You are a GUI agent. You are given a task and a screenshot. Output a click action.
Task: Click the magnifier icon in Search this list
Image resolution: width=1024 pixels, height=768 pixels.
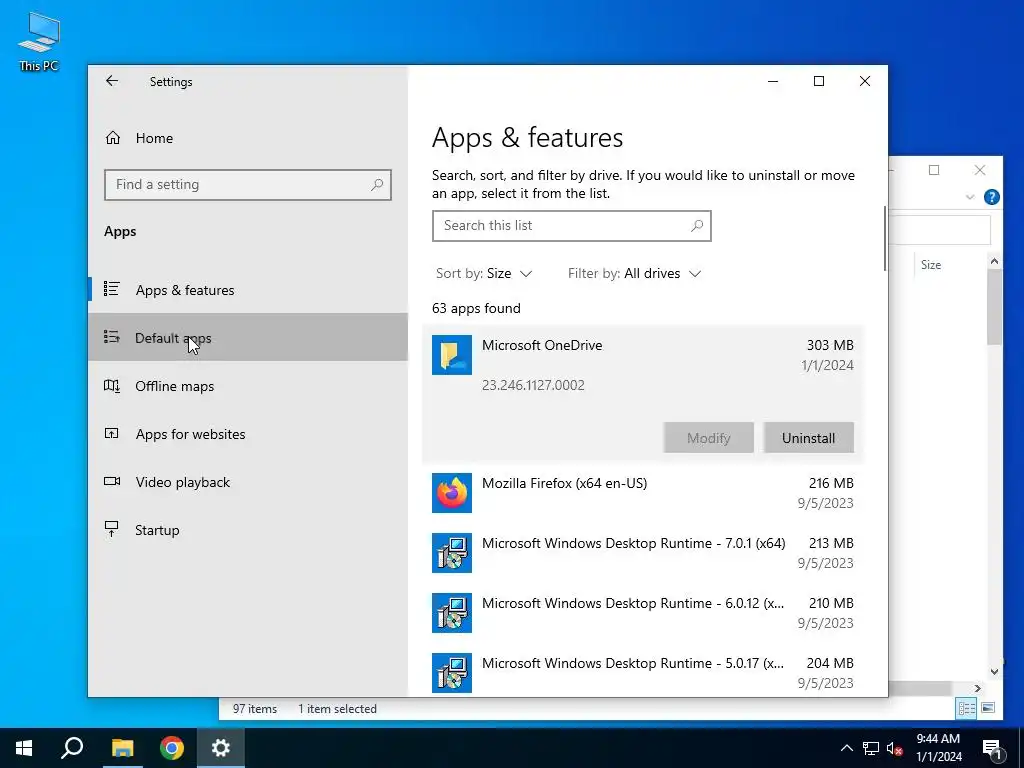(697, 225)
